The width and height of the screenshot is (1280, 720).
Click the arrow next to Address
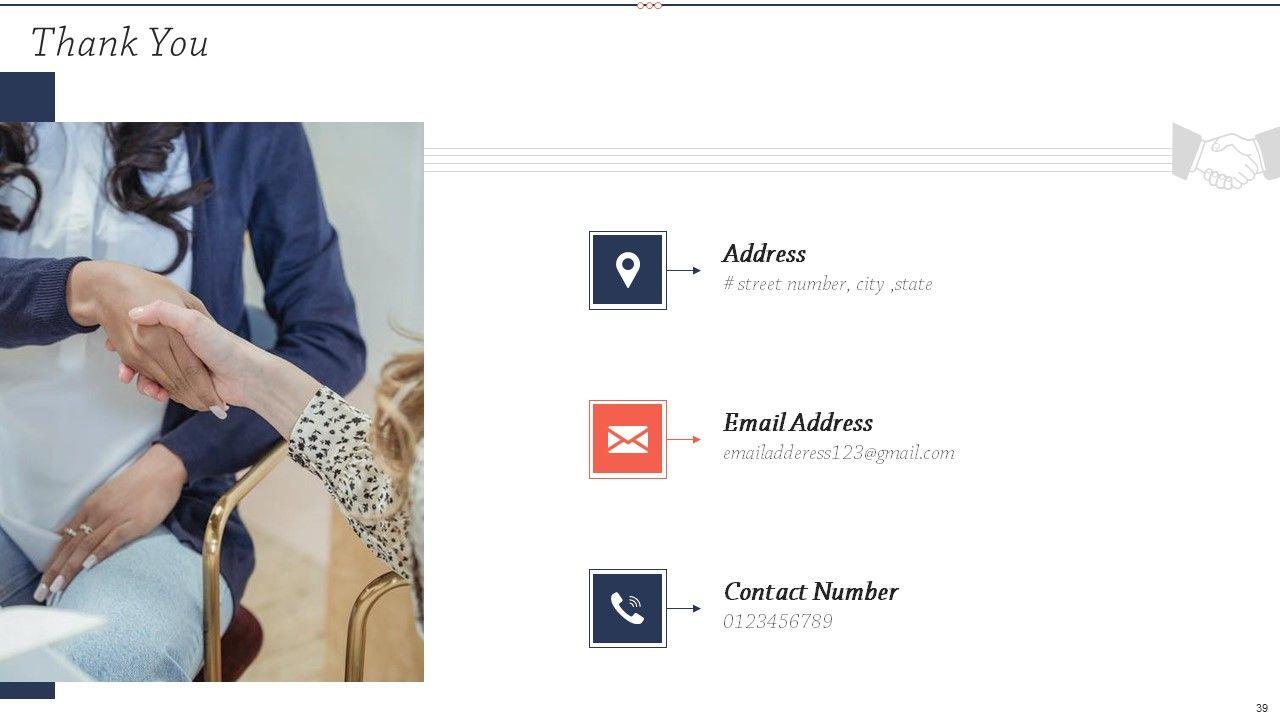(x=684, y=270)
